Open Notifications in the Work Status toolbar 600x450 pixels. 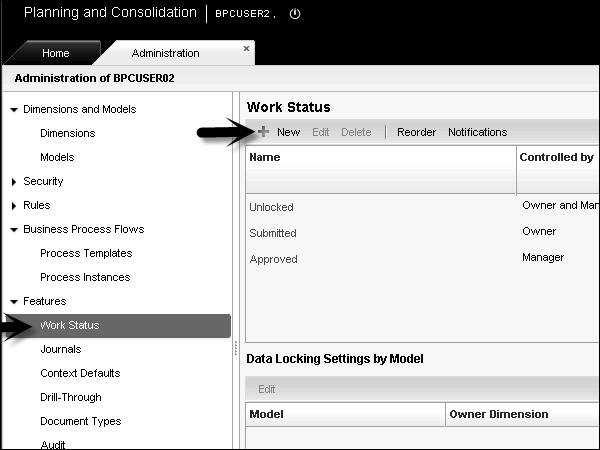(x=477, y=132)
